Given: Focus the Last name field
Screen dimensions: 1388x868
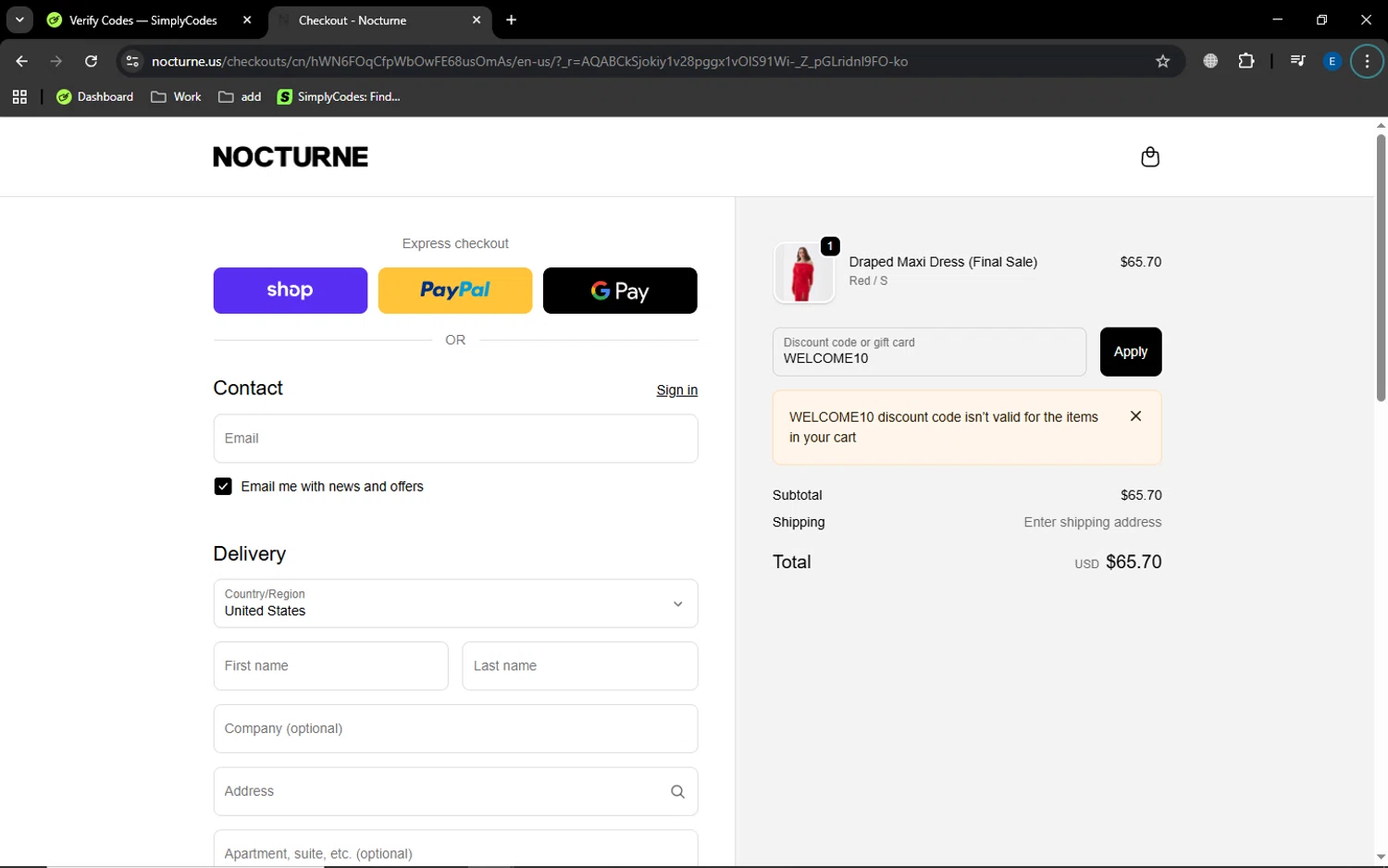Looking at the screenshot, I should (x=580, y=666).
